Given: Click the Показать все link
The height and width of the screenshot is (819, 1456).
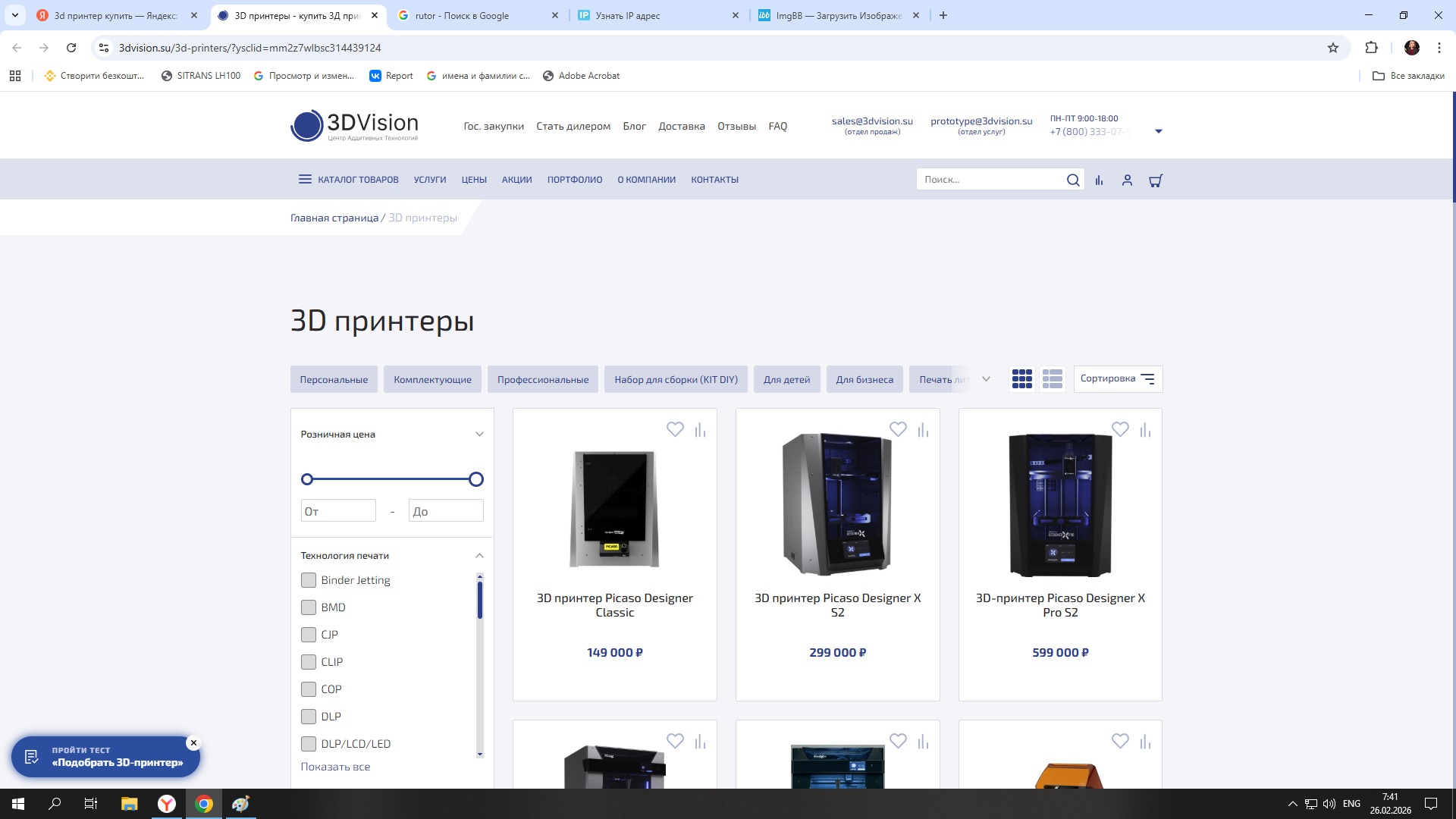Looking at the screenshot, I should (x=335, y=767).
